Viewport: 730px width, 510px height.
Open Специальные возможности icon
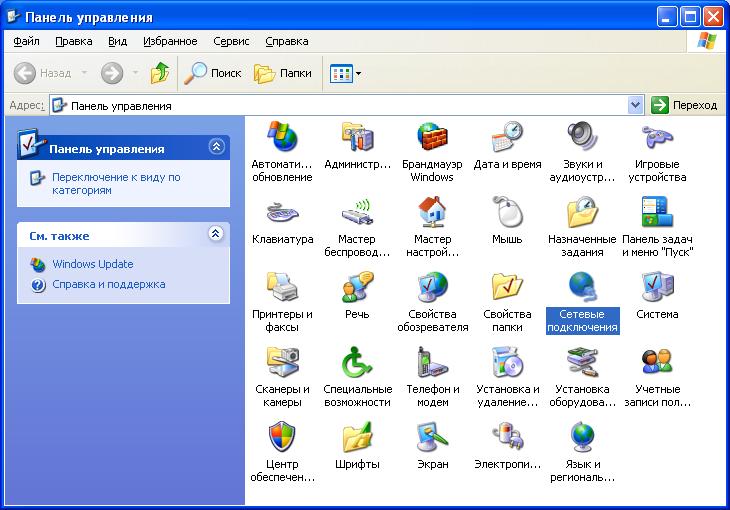357,361
